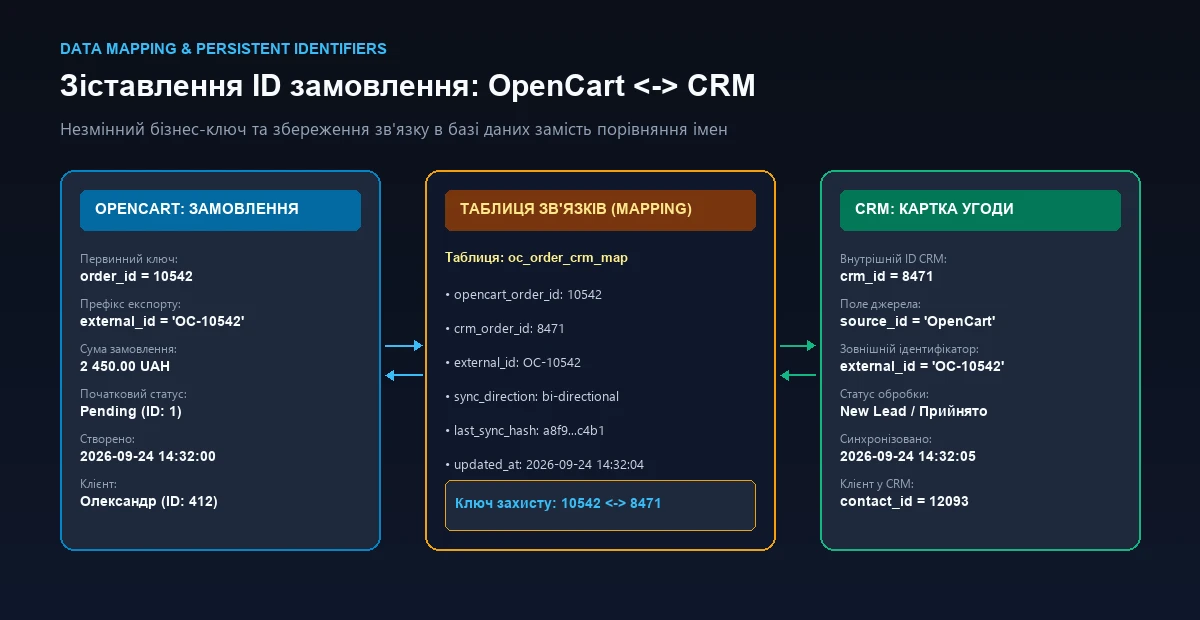Click the 'Префікс експорту:' label
This screenshot has width=1200, height=620.
130,304
